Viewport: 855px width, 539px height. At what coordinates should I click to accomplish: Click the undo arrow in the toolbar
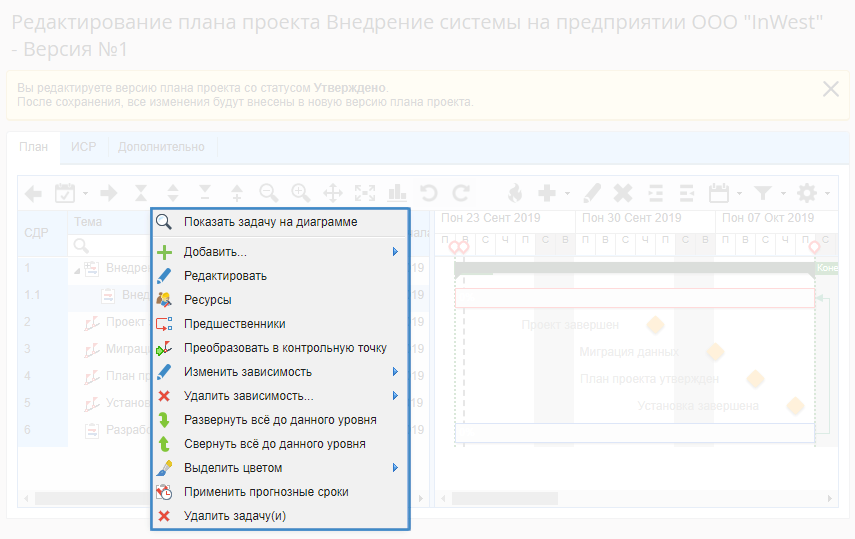pyautogui.click(x=428, y=192)
